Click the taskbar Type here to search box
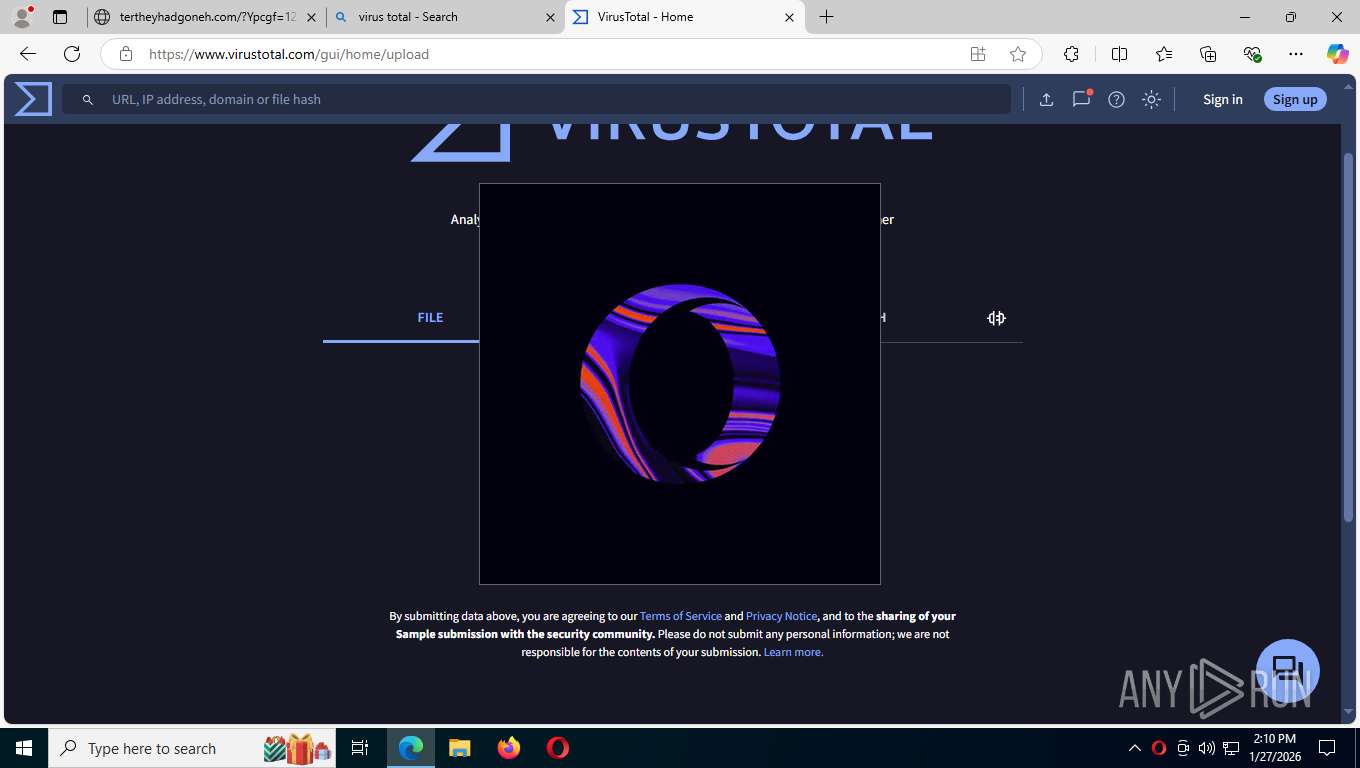Viewport: 1360px width, 768px height. (x=193, y=748)
